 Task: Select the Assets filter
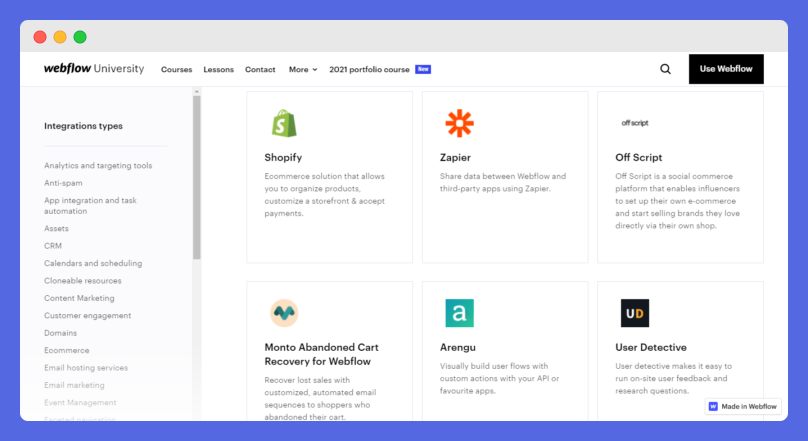(x=56, y=228)
